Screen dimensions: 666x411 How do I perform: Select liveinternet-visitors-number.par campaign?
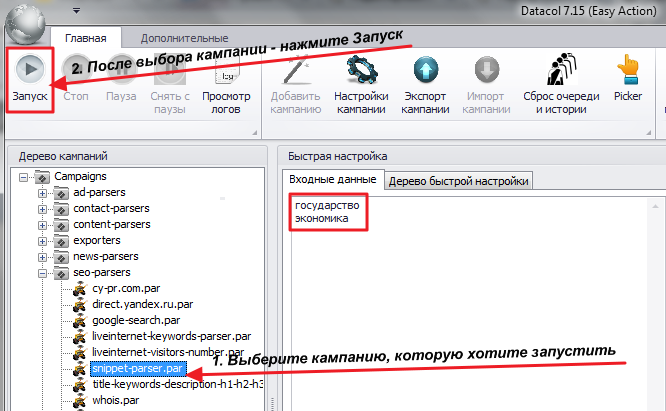click(x=168, y=352)
